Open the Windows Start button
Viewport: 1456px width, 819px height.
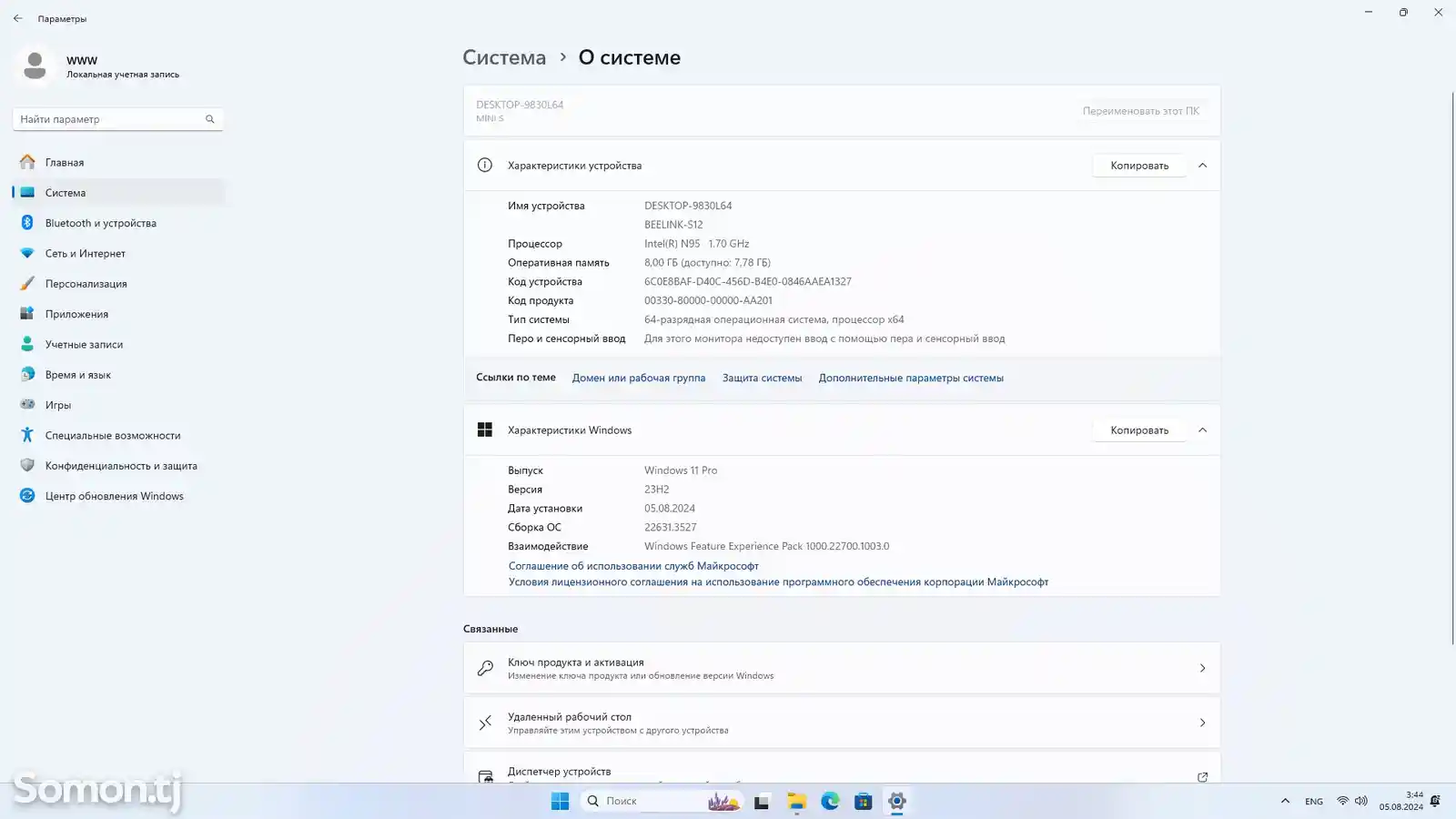(x=560, y=801)
